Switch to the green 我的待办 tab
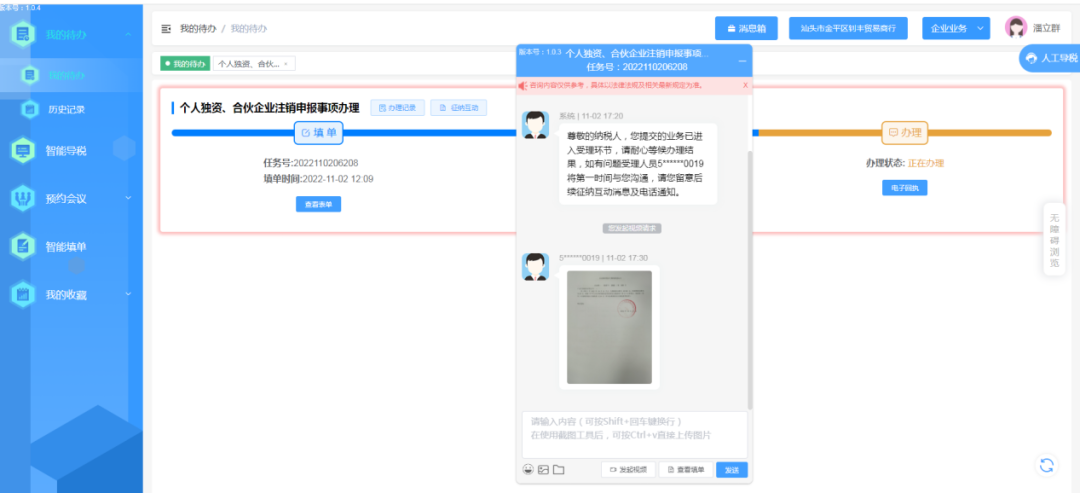 click(x=185, y=63)
